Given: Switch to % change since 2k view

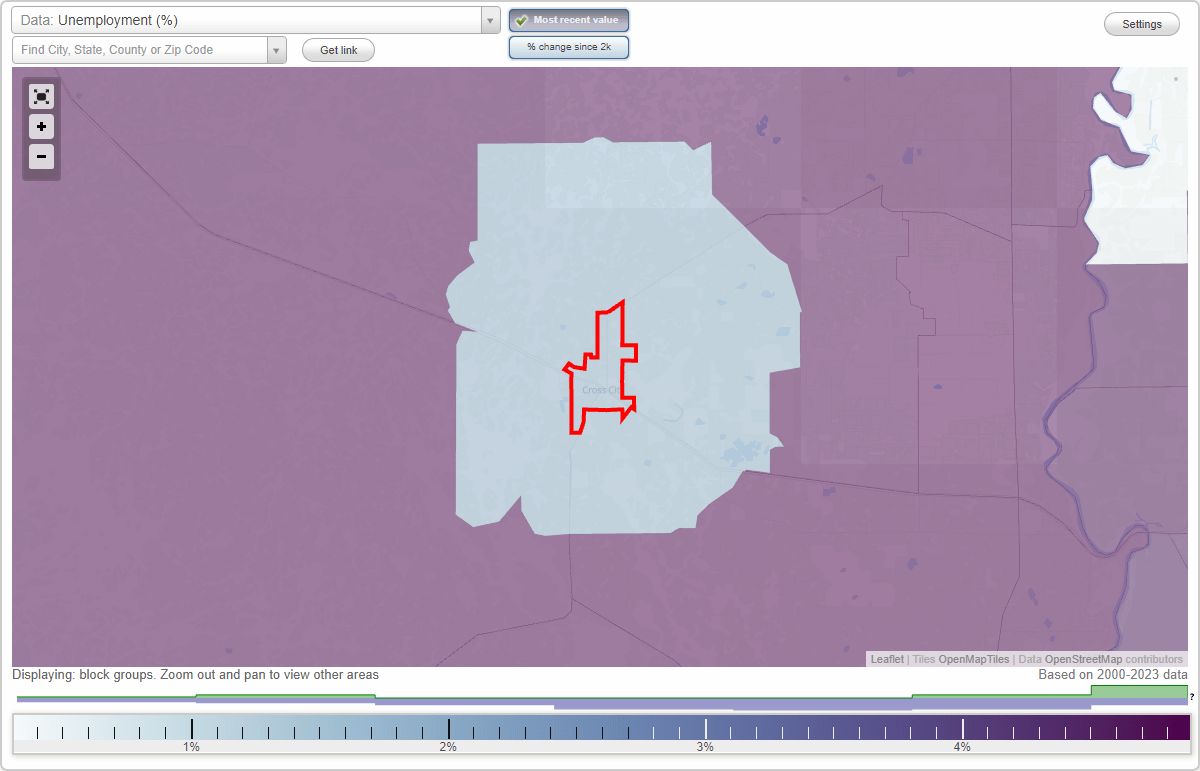Looking at the screenshot, I should coord(568,46).
